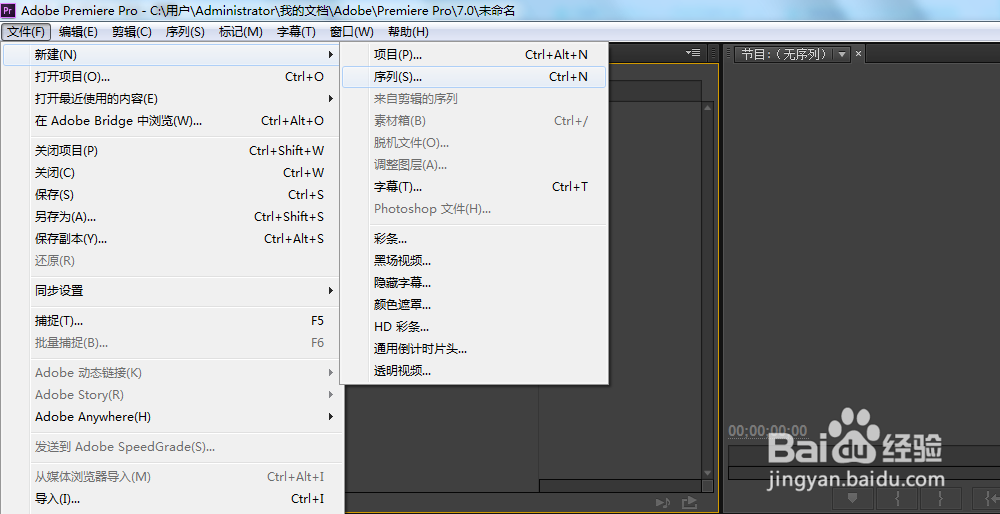Choose 导入(I)... menu item
The image size is (1000, 514).
click(172, 499)
